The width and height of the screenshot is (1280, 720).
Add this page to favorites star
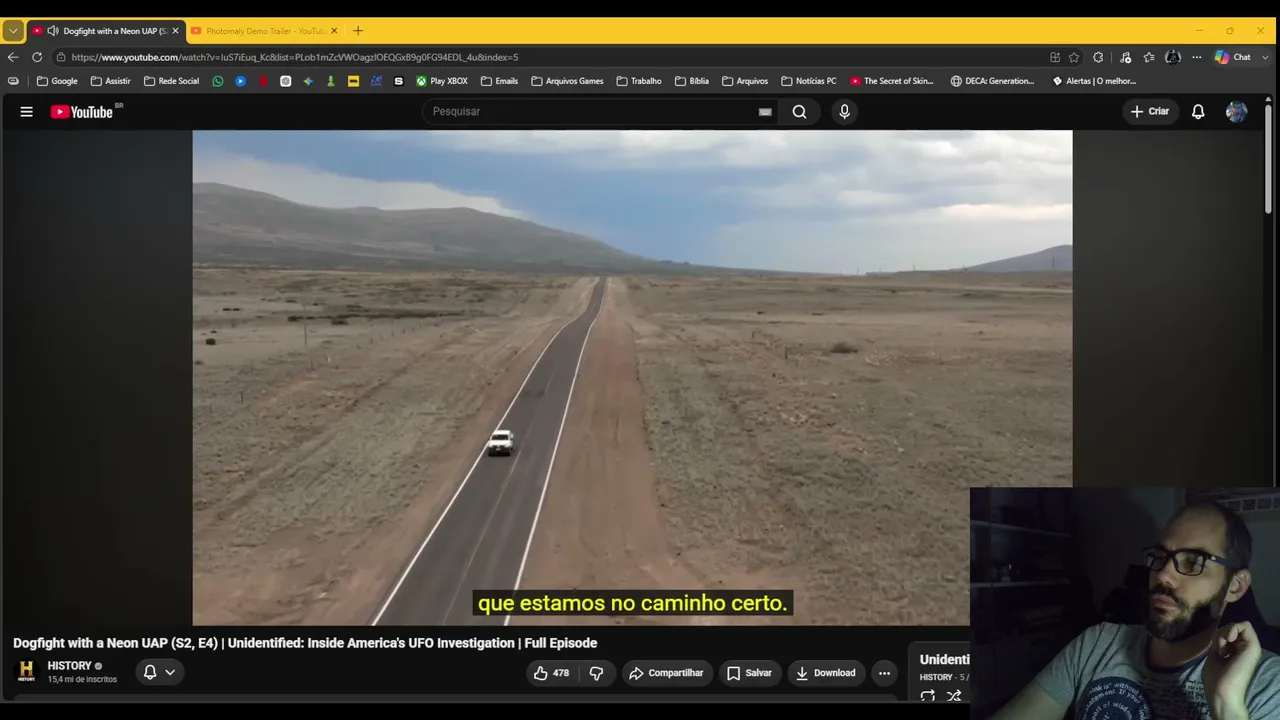[x=1074, y=57]
